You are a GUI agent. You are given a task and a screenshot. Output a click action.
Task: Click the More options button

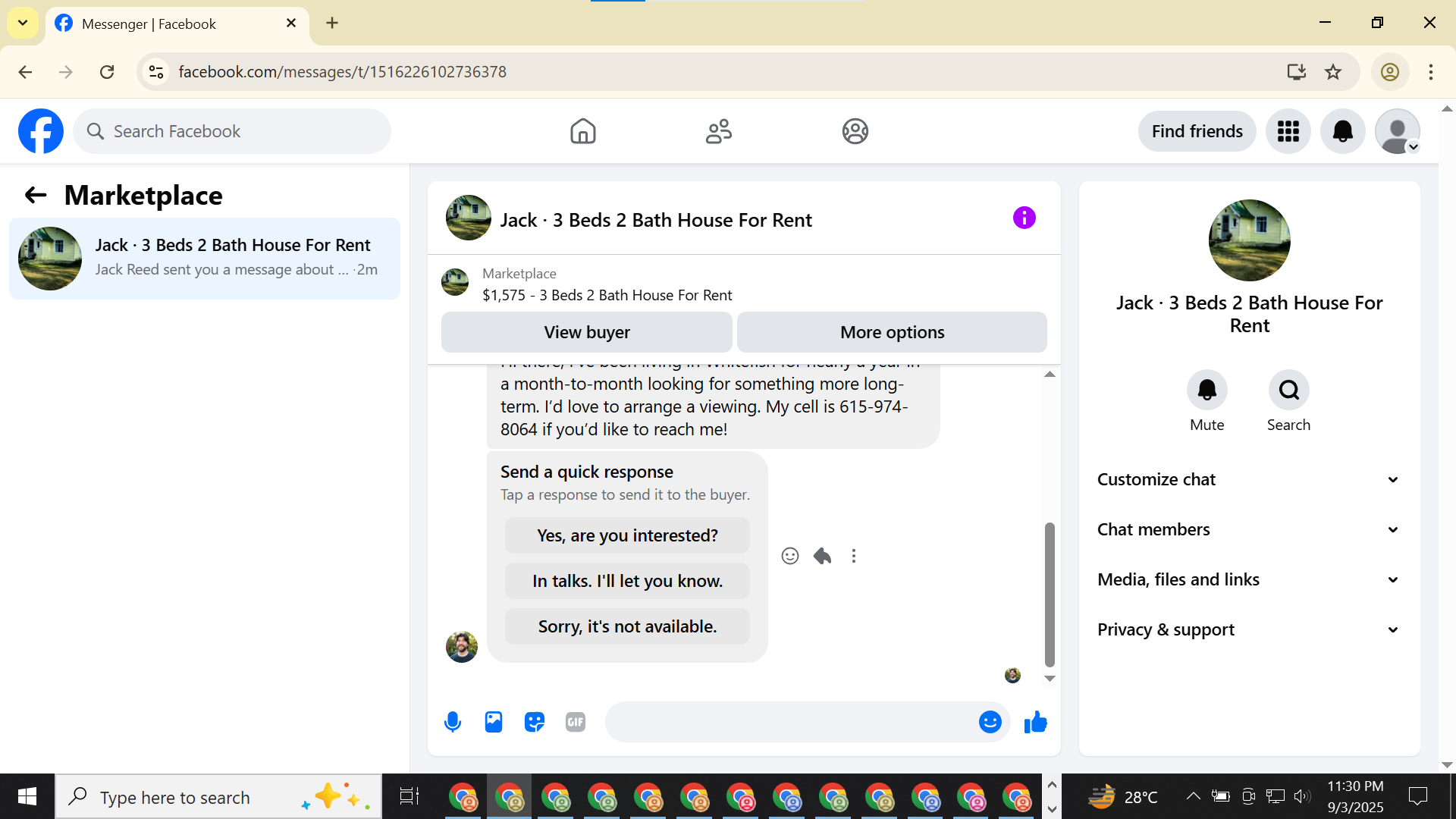pyautogui.click(x=892, y=332)
